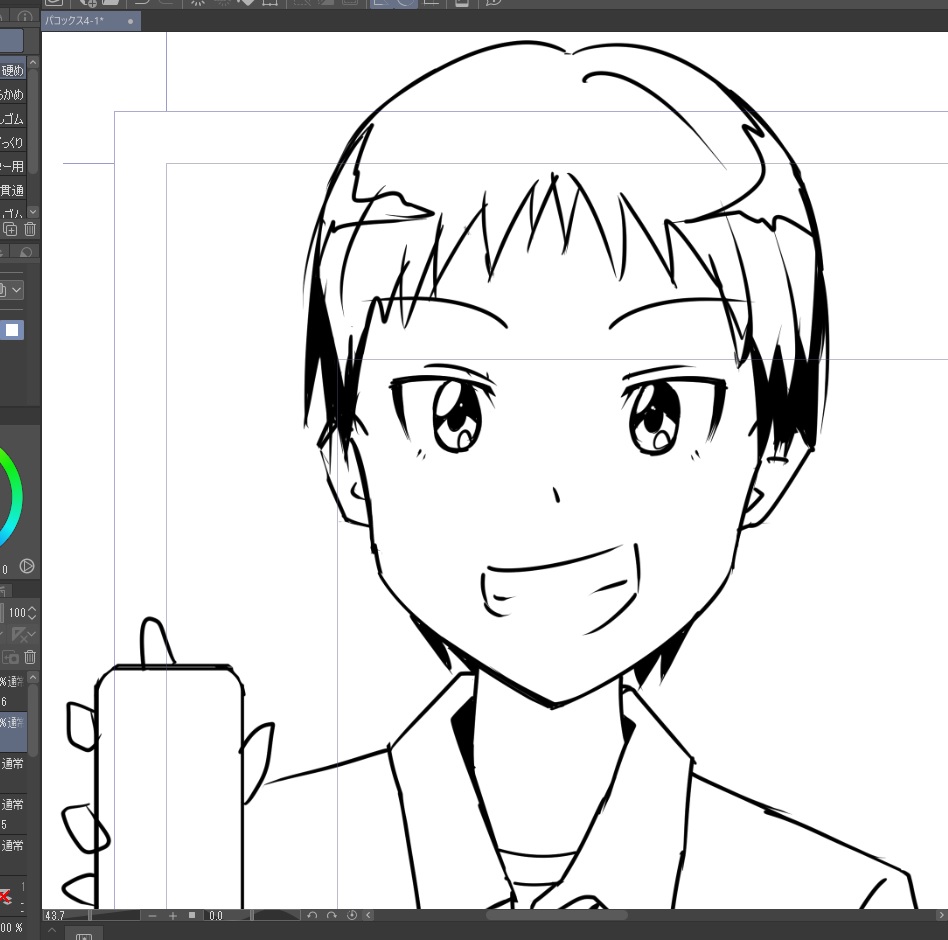Rotate the canvas left
This screenshot has width=948, height=940.
coord(312,915)
